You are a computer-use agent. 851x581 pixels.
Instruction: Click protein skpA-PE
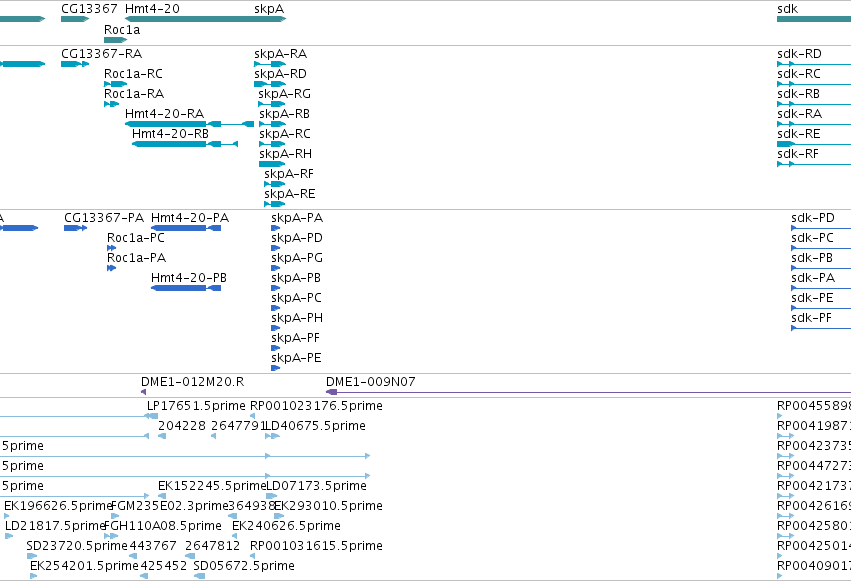tap(296, 359)
